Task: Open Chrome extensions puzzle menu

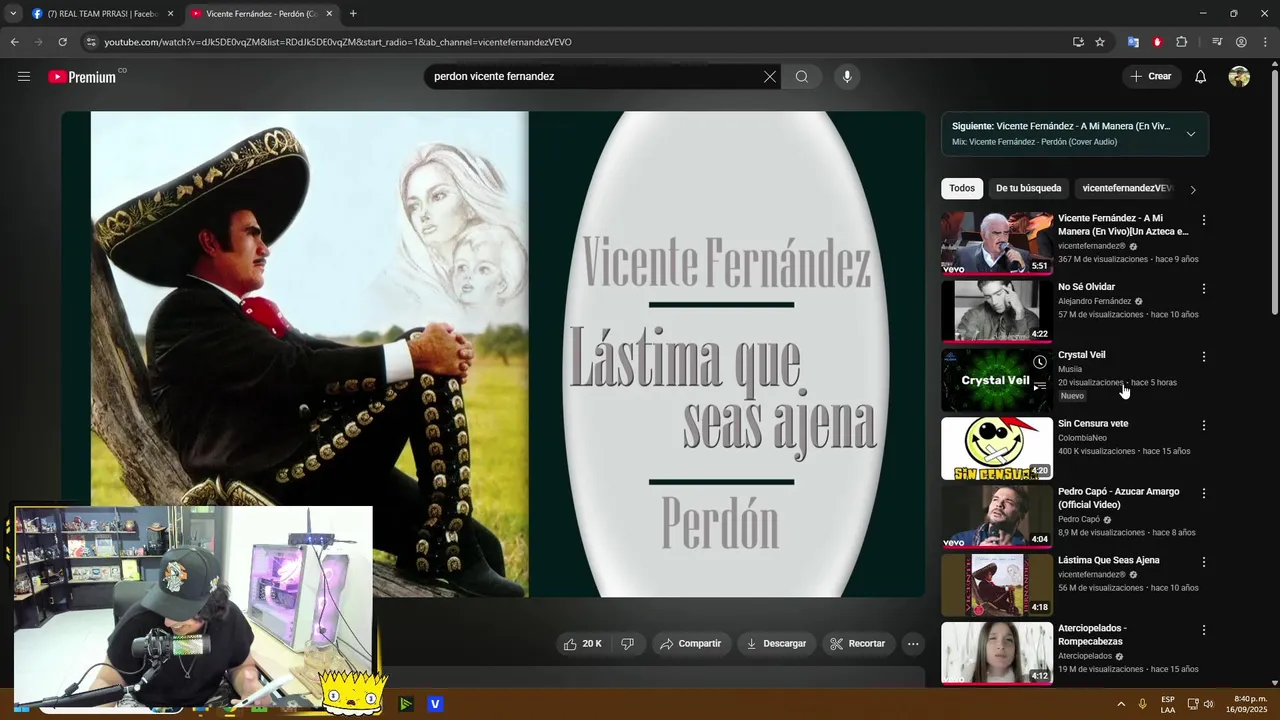Action: tap(1182, 42)
